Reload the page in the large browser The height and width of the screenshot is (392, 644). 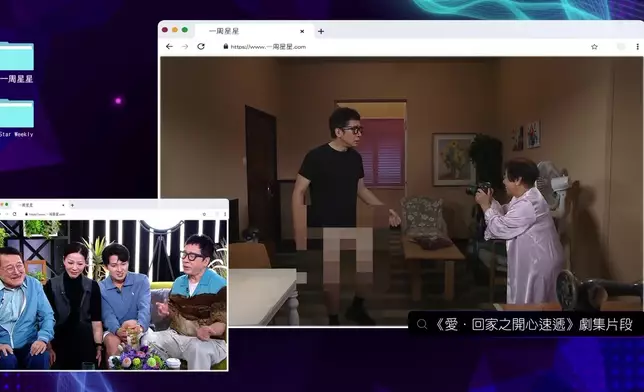(x=201, y=46)
